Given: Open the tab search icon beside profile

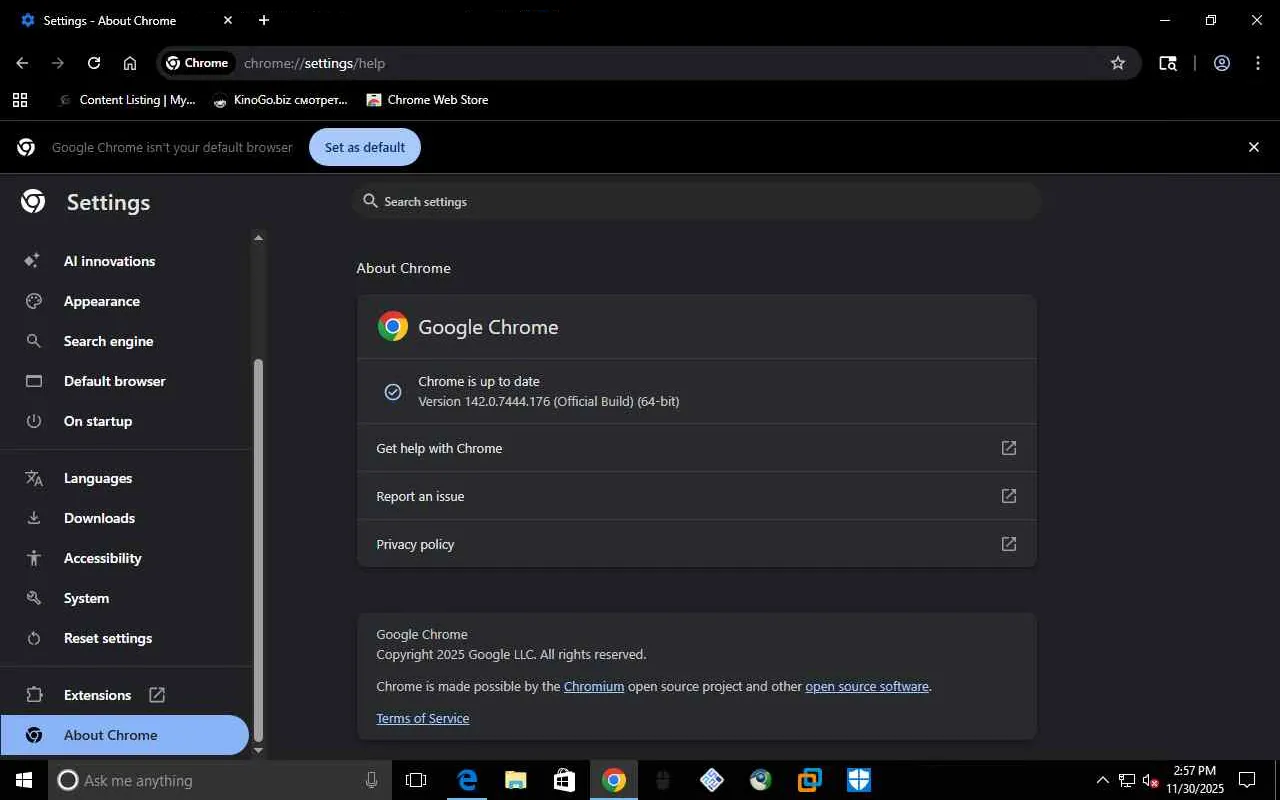Looking at the screenshot, I should tap(1168, 63).
